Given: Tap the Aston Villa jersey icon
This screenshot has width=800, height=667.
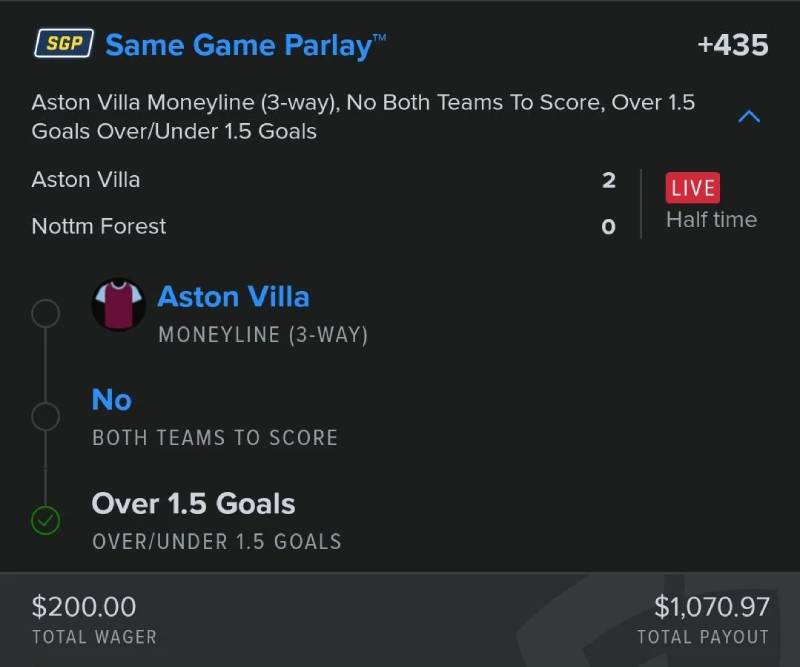Looking at the screenshot, I should 119,304.
